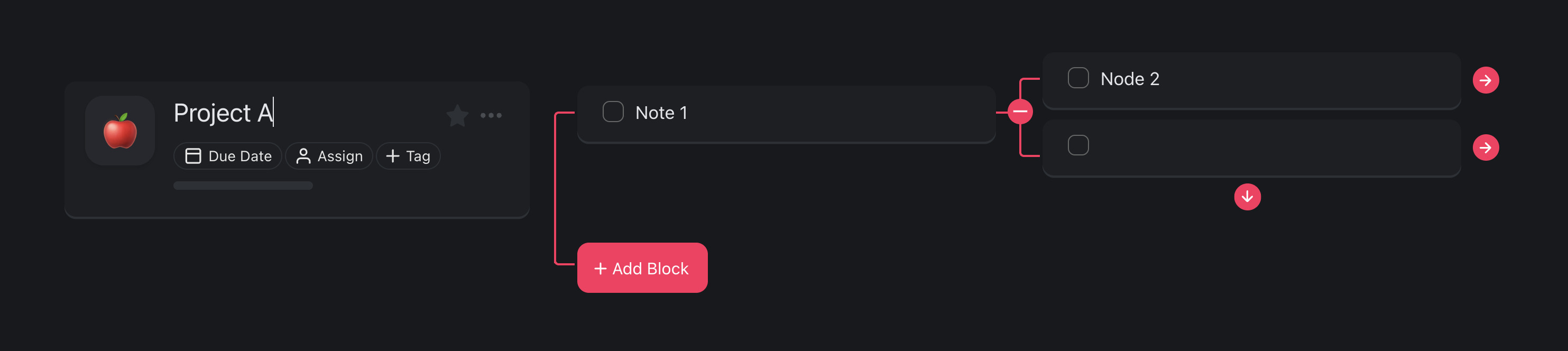Click the project progress bar
1568x351 pixels.
click(243, 186)
